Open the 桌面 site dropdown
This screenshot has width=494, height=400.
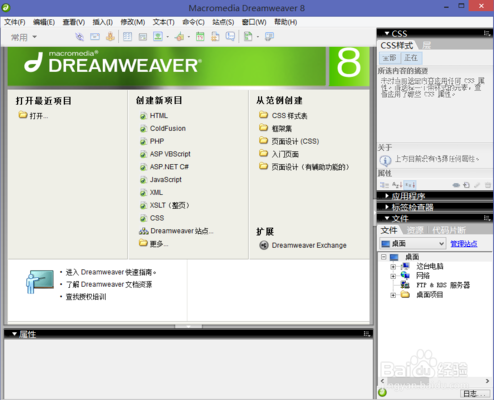tap(413, 244)
